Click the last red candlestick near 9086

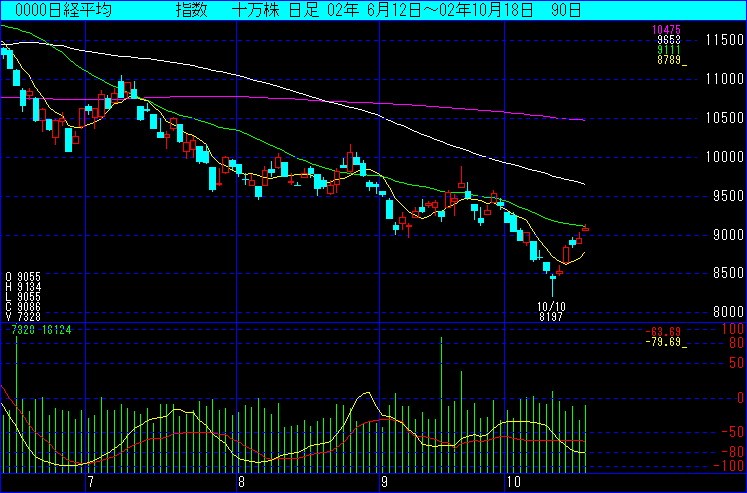[x=585, y=229]
